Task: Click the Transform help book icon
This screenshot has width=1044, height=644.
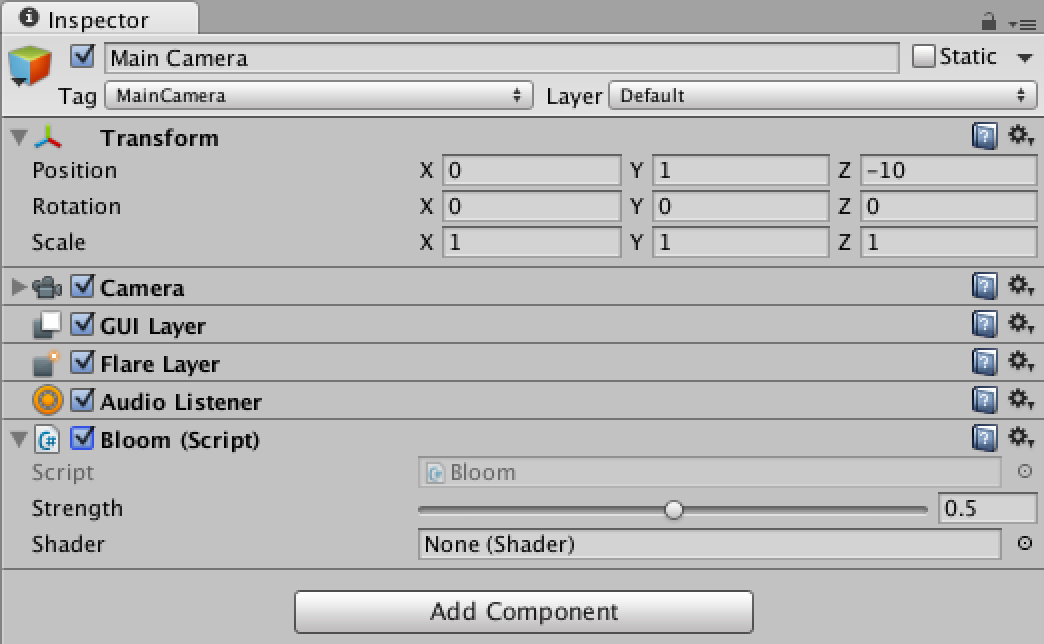Action: (984, 137)
